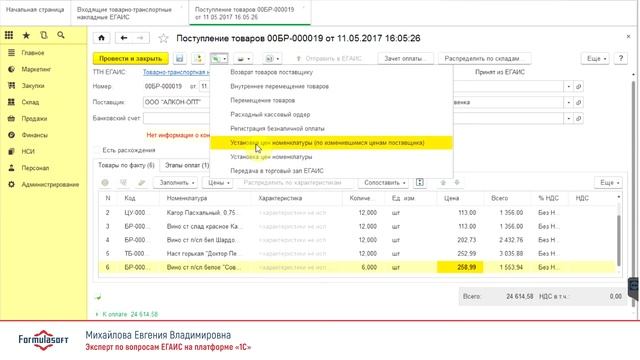
Task: Open the Print dropdown button
Action: point(244,59)
